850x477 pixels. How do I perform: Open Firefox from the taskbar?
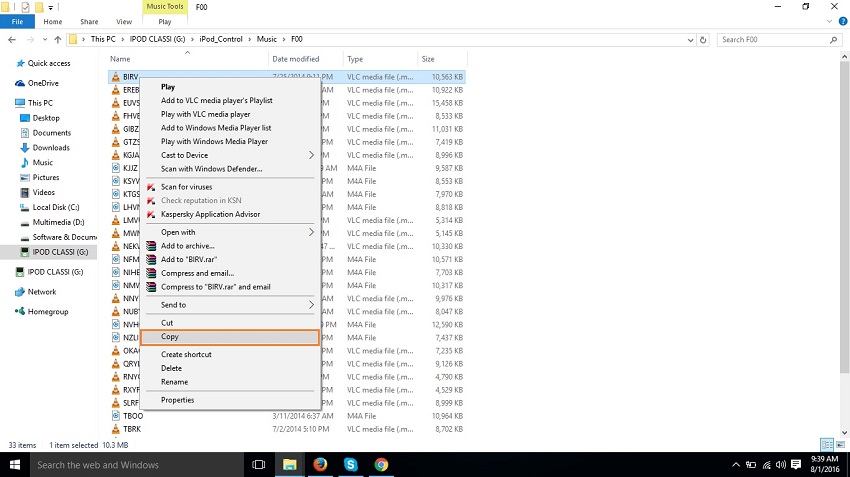pyautogui.click(x=320, y=465)
